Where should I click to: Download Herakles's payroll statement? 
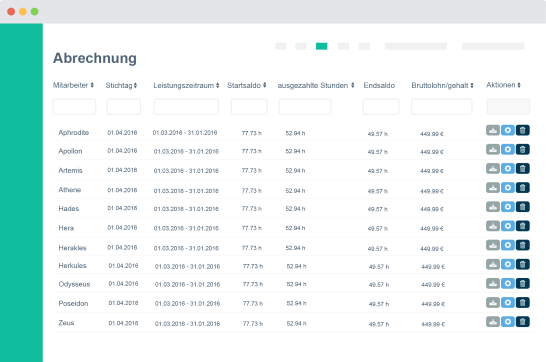(x=493, y=245)
